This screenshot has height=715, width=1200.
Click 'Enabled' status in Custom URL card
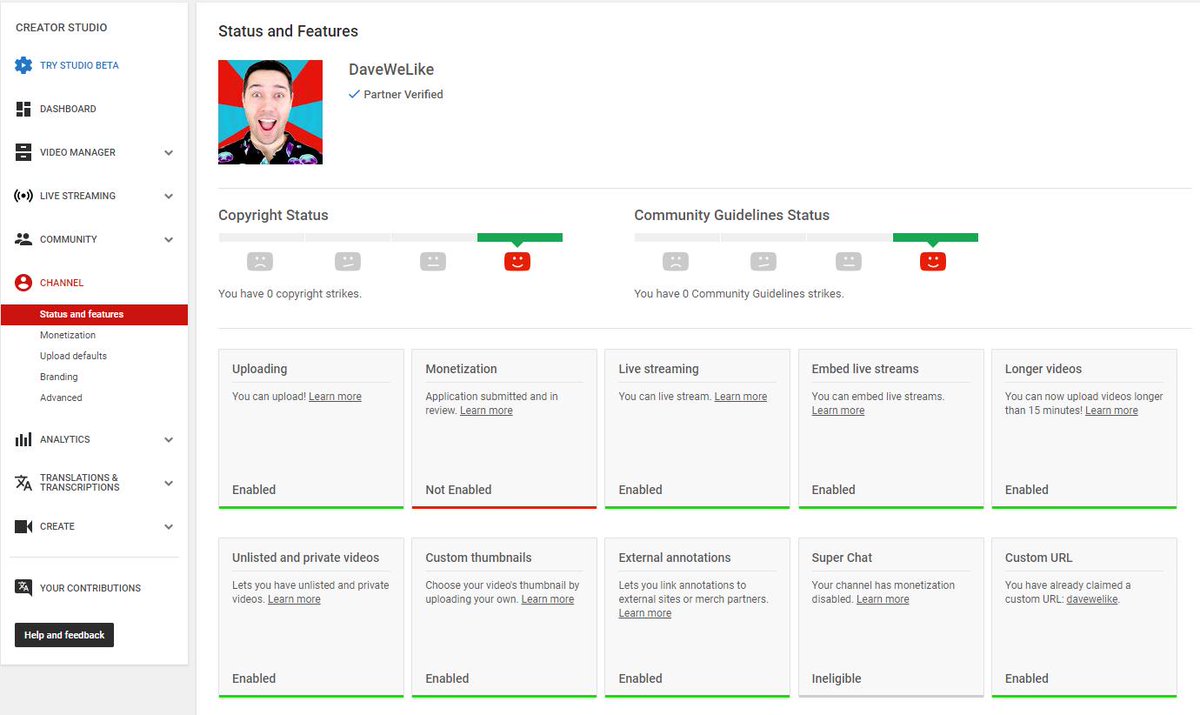pyautogui.click(x=1027, y=679)
